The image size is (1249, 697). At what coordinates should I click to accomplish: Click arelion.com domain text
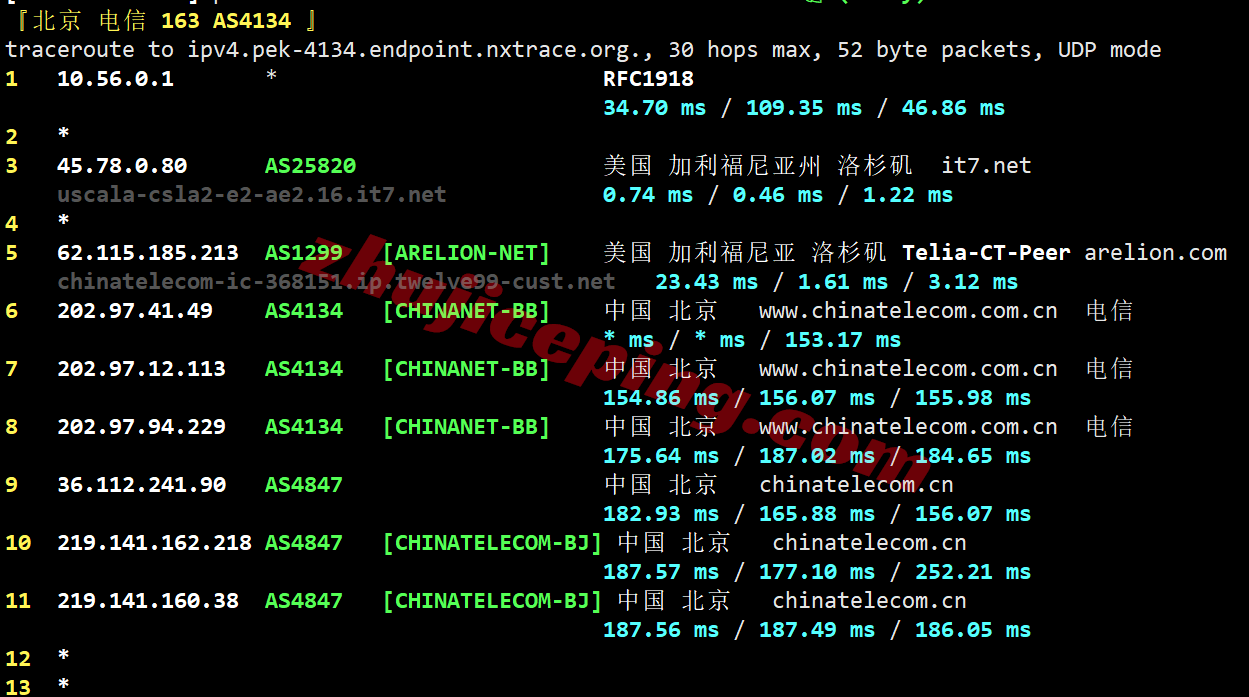1156,253
